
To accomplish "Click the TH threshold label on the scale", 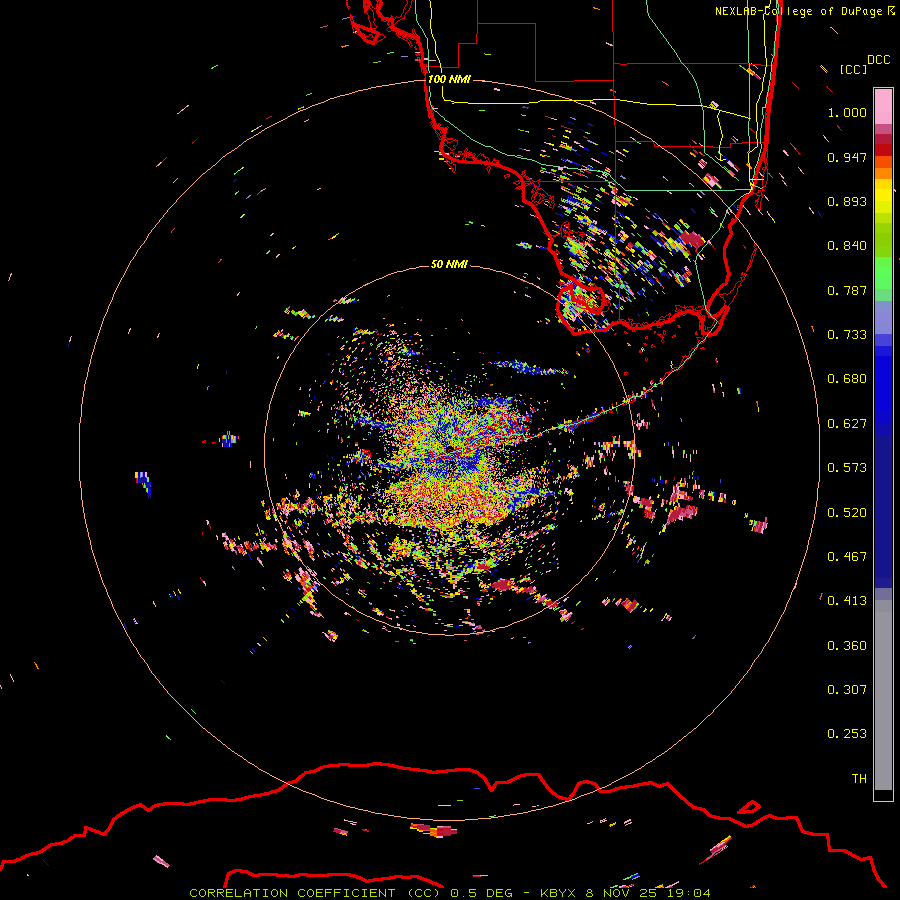I will point(859,779).
